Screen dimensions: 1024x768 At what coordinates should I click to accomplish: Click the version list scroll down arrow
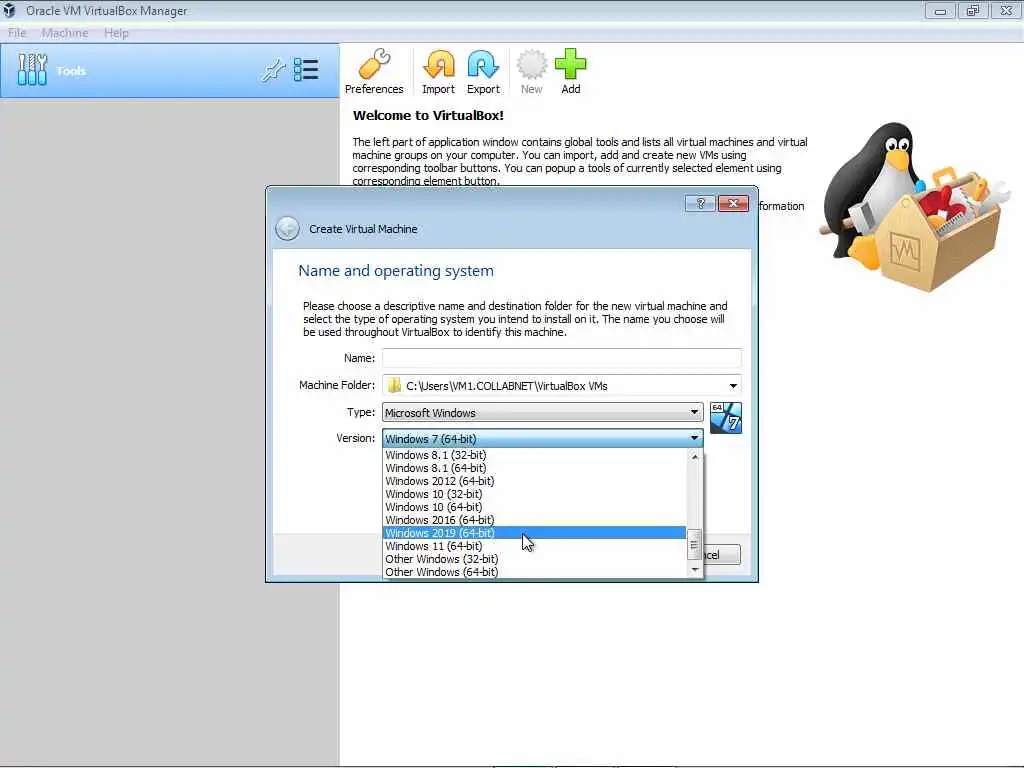pos(695,570)
